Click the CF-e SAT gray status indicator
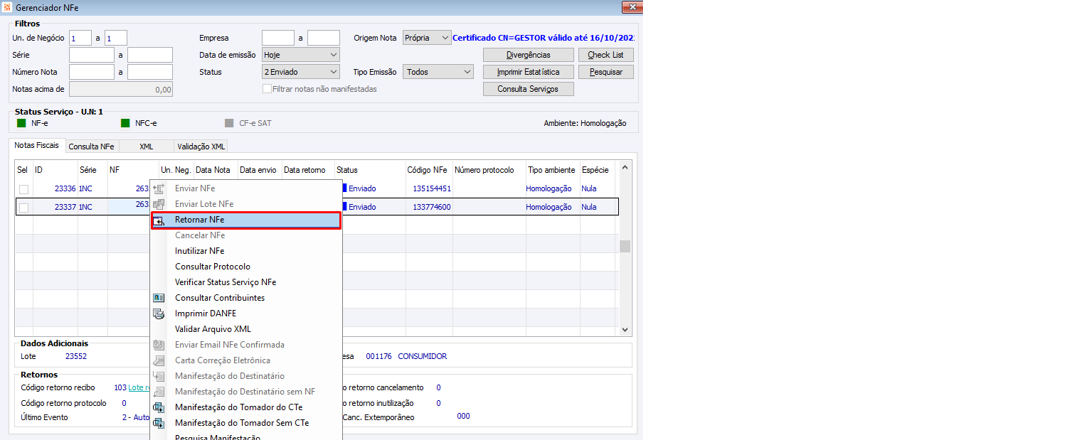The image size is (1080, 441). pos(229,124)
